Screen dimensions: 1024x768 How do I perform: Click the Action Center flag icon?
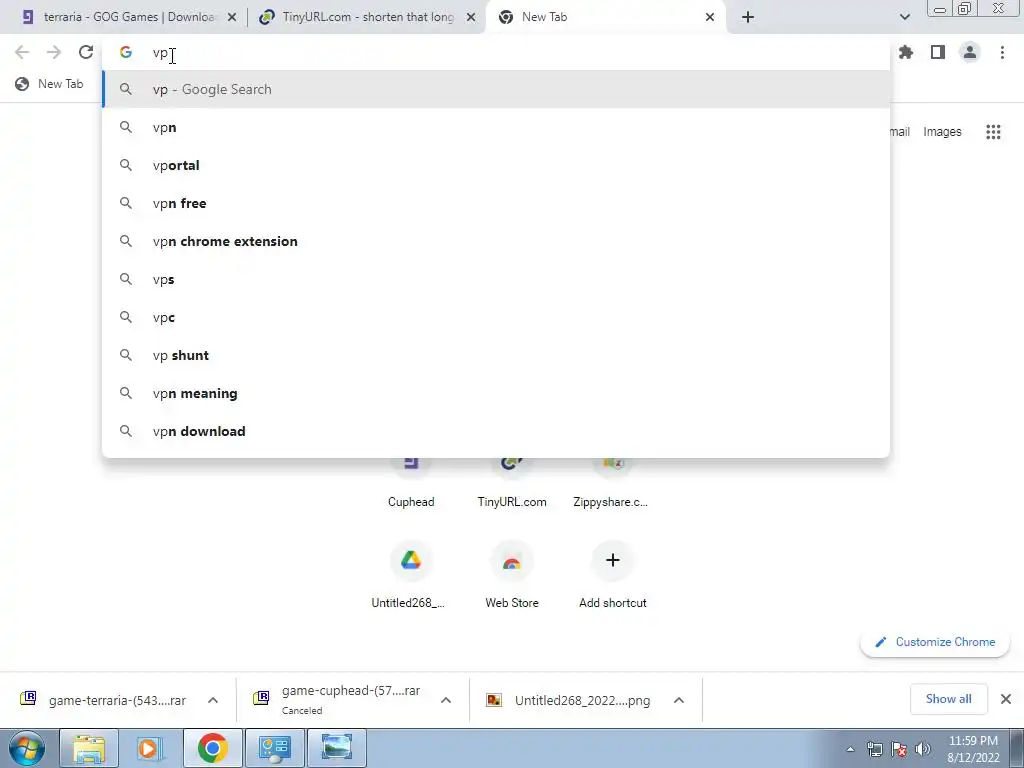click(x=899, y=749)
